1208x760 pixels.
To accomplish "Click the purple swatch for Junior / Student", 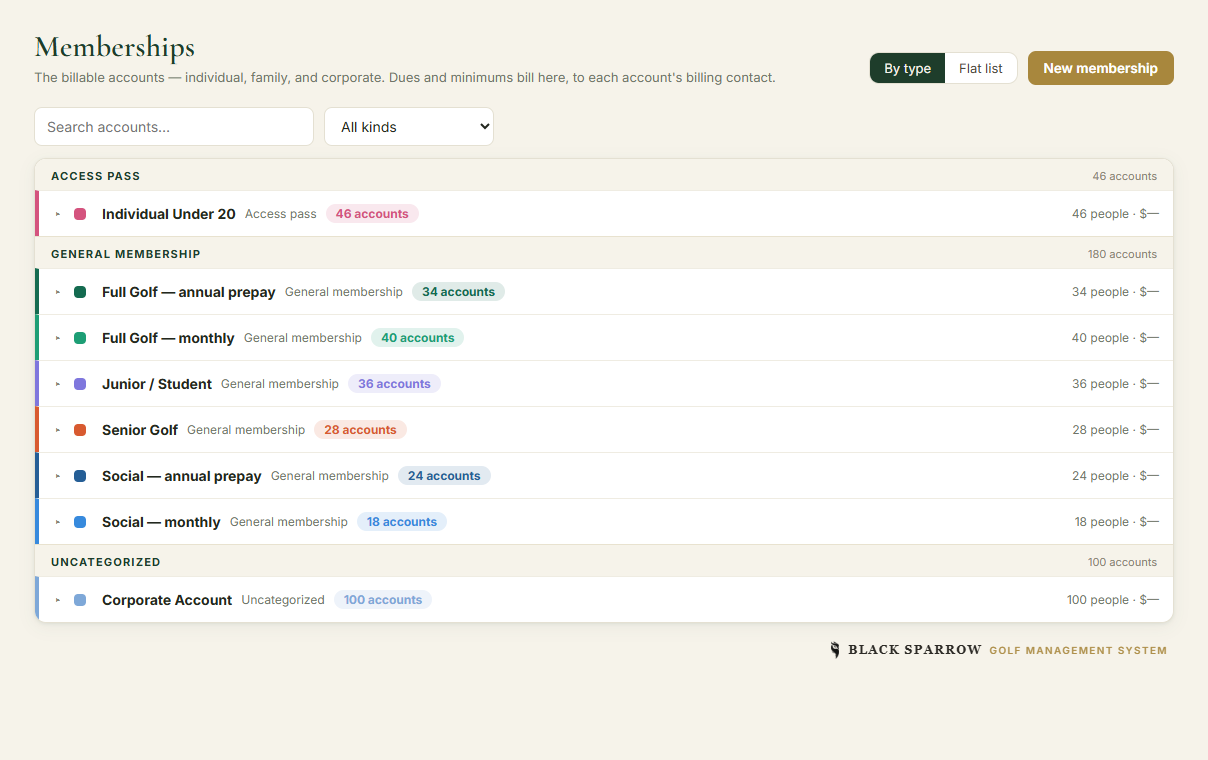I will coord(80,384).
